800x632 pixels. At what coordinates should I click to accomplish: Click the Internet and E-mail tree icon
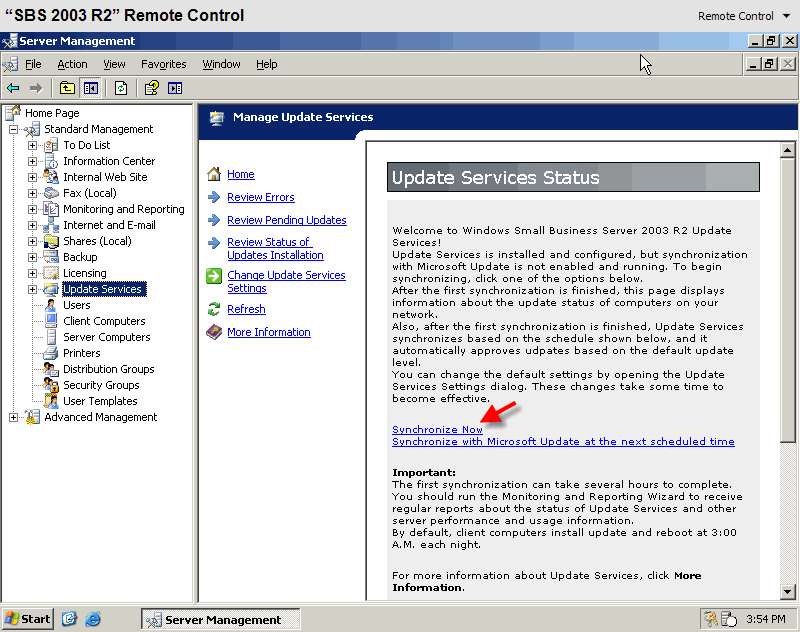point(51,225)
